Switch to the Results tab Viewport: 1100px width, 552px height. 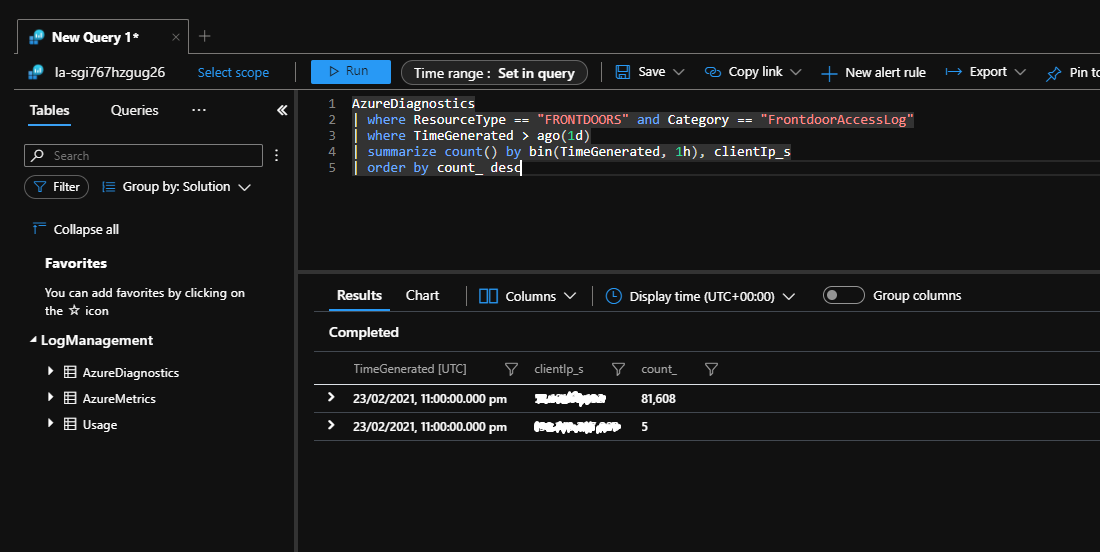pos(359,295)
